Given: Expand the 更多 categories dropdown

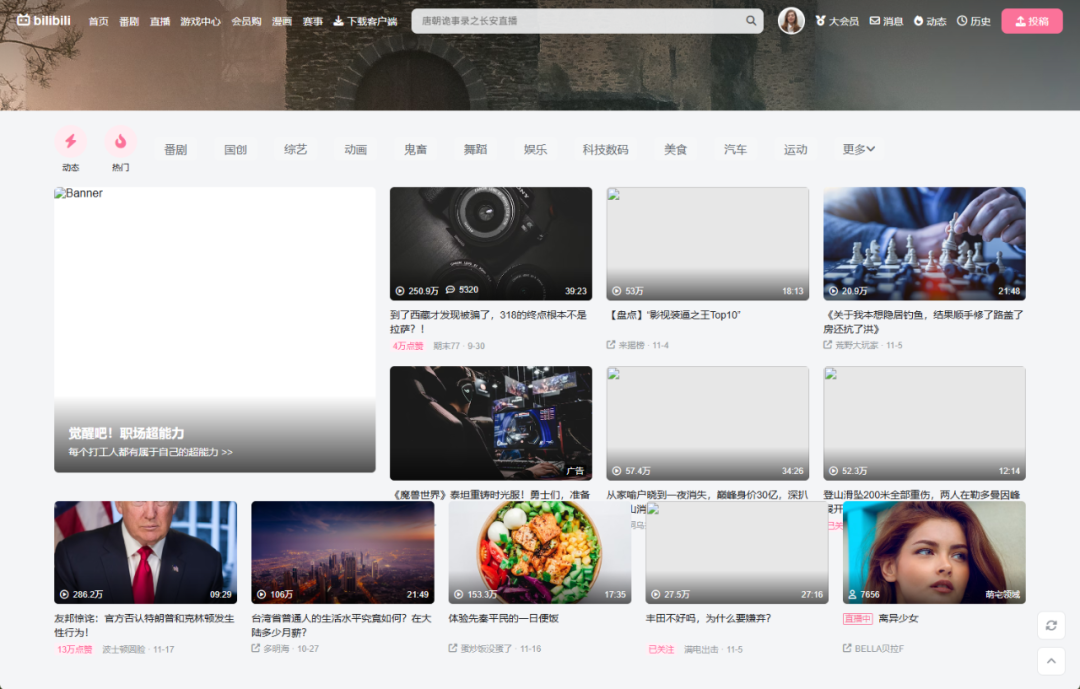Looking at the screenshot, I should pos(858,149).
